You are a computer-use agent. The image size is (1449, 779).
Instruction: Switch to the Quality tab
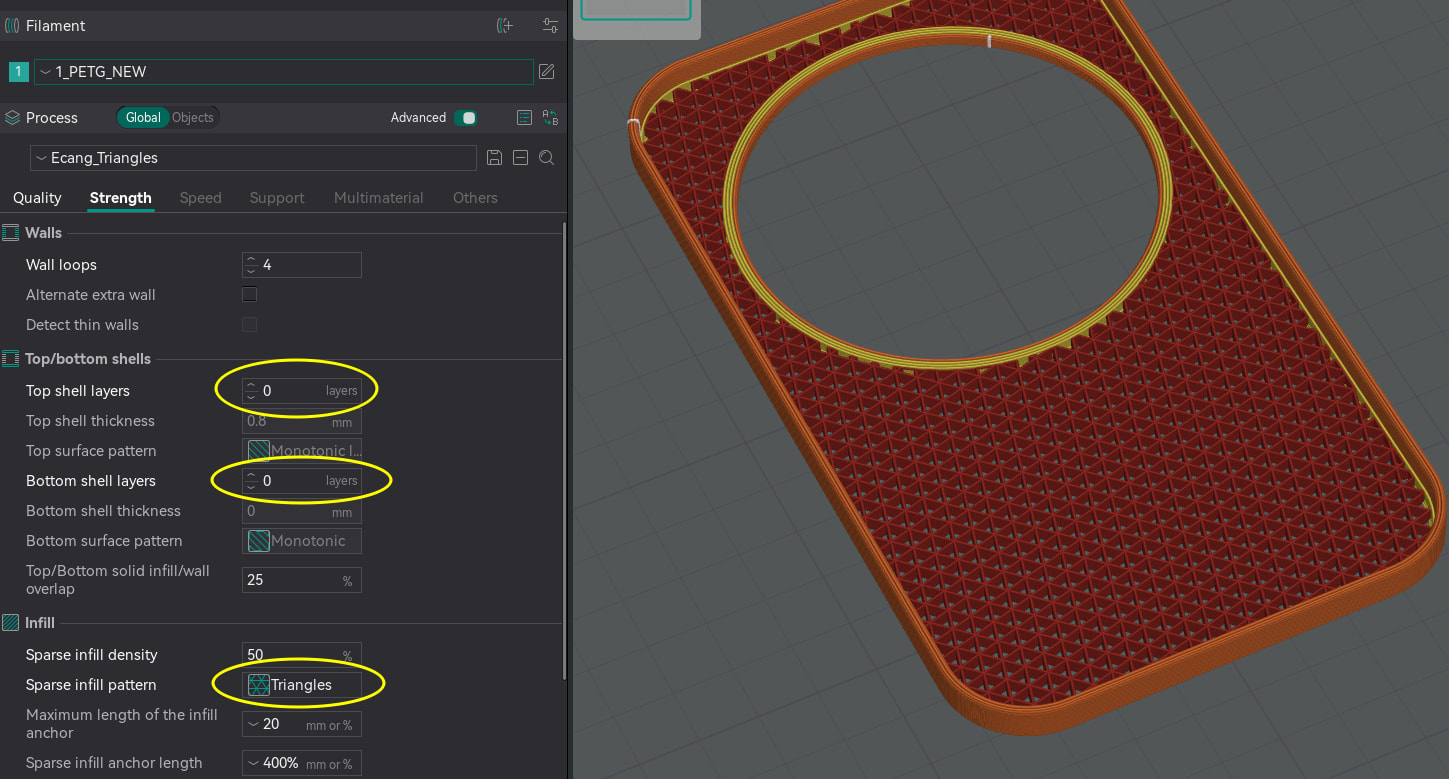pyautogui.click(x=37, y=198)
